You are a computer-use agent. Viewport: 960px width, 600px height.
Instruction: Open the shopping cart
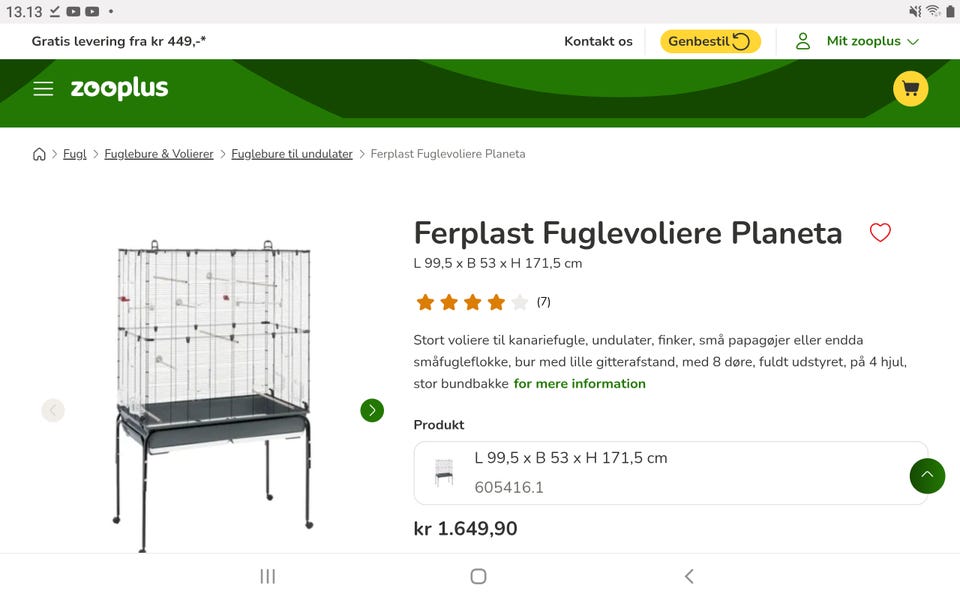910,89
